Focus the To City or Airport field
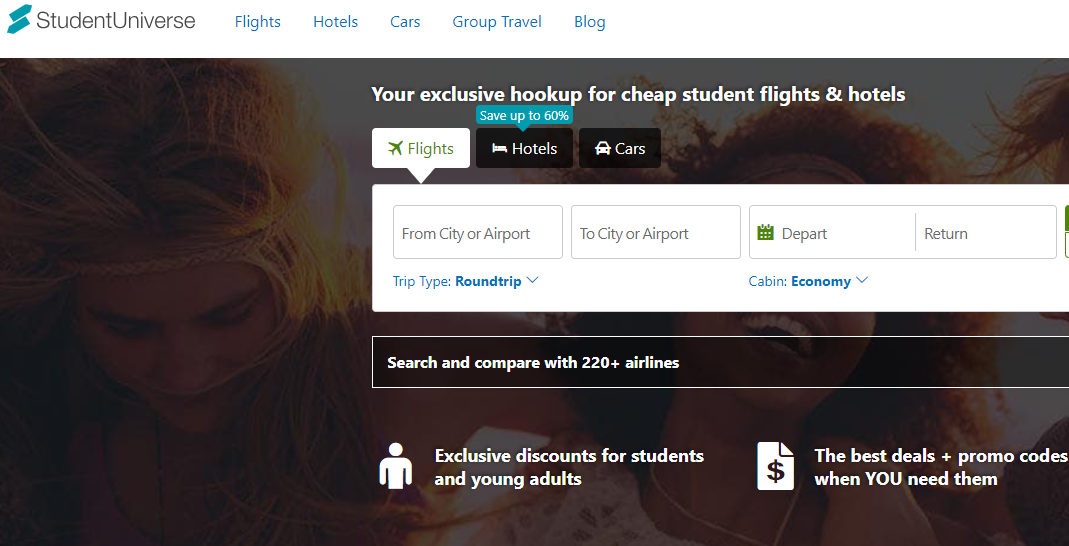Image resolution: width=1069 pixels, height=546 pixels. [x=655, y=233]
